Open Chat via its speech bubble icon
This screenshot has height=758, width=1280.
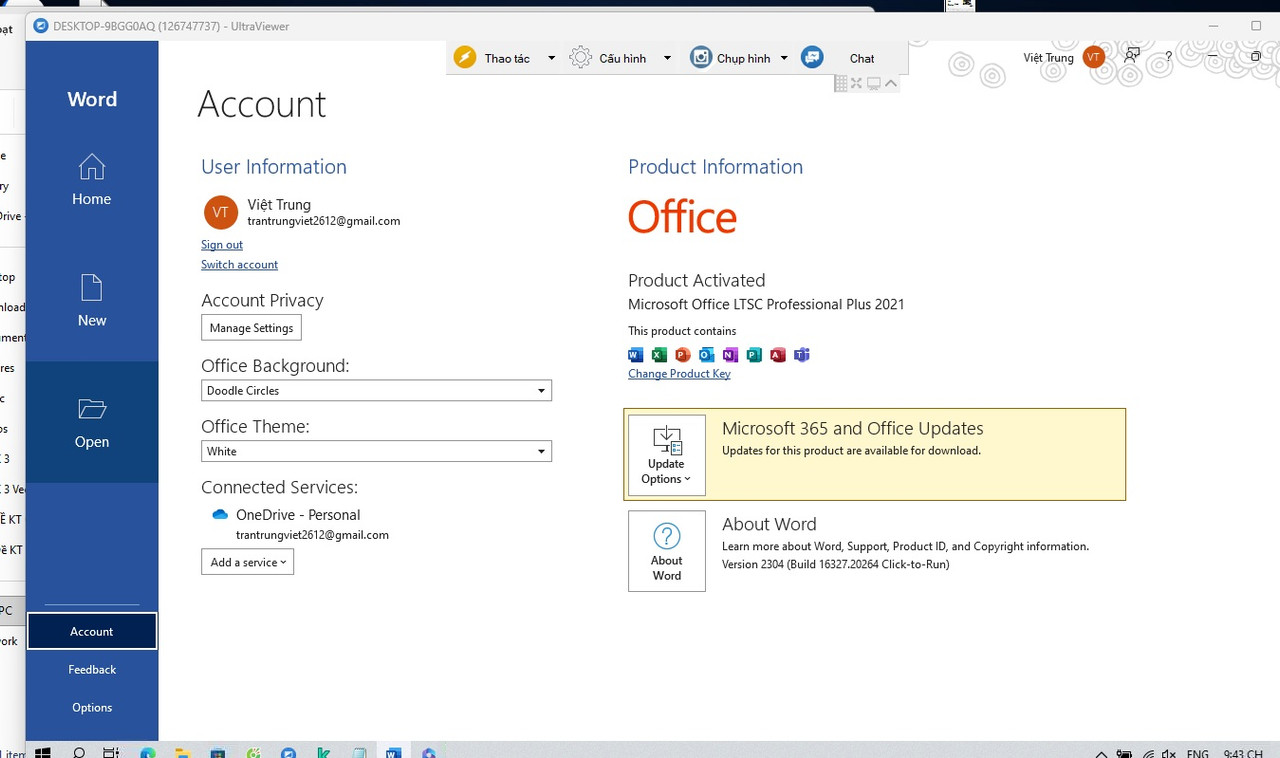click(813, 58)
